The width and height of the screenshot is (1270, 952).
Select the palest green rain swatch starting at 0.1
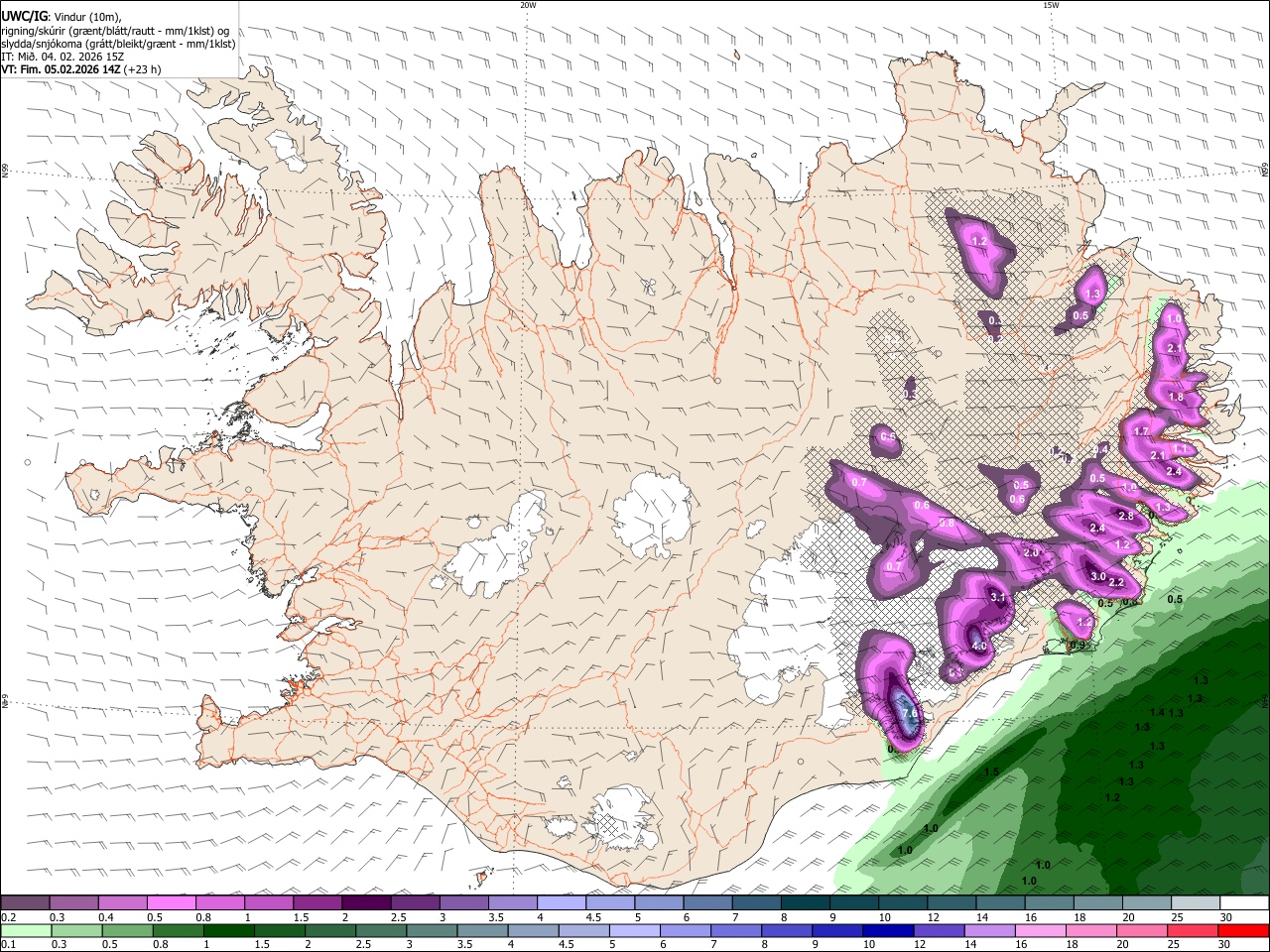tap(26, 931)
